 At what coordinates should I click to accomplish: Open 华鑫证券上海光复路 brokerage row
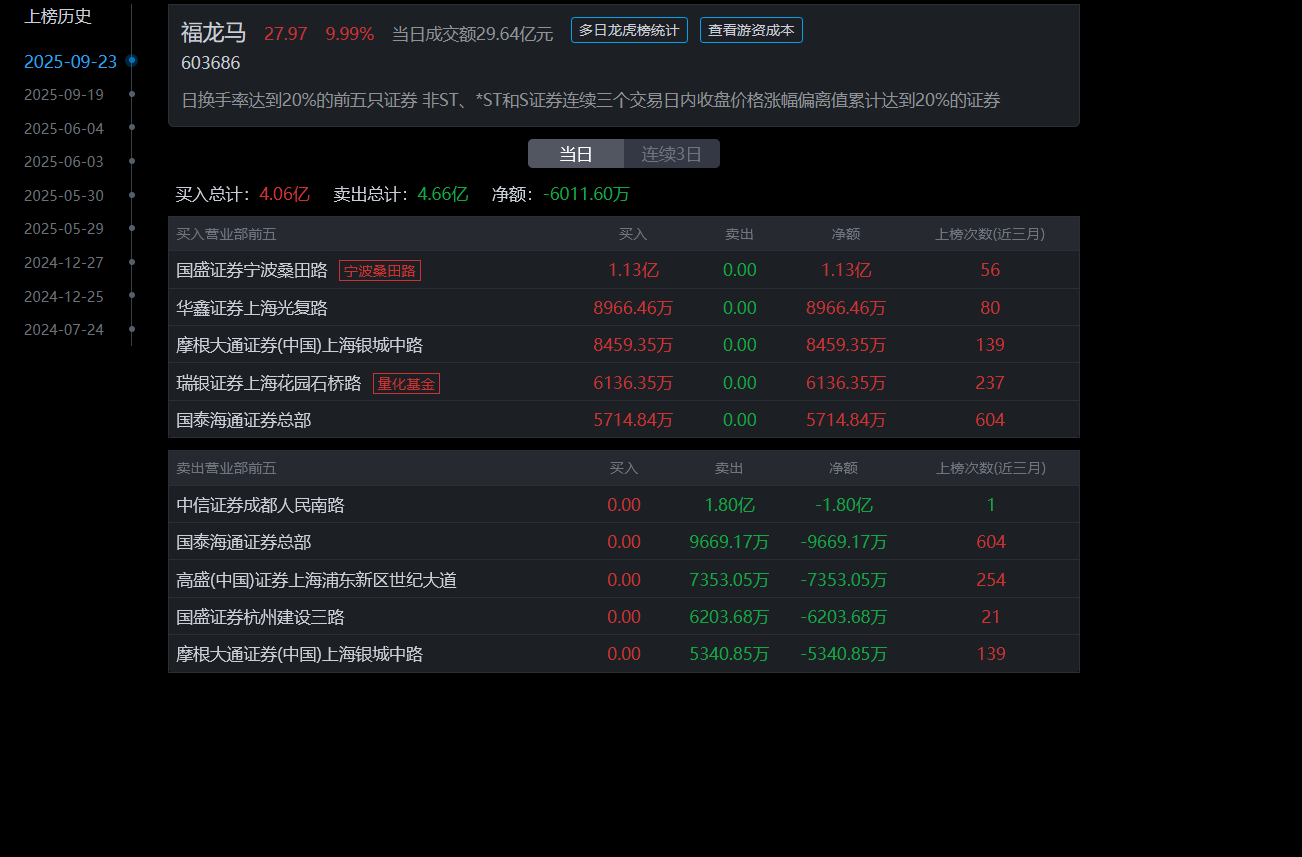[x=624, y=308]
